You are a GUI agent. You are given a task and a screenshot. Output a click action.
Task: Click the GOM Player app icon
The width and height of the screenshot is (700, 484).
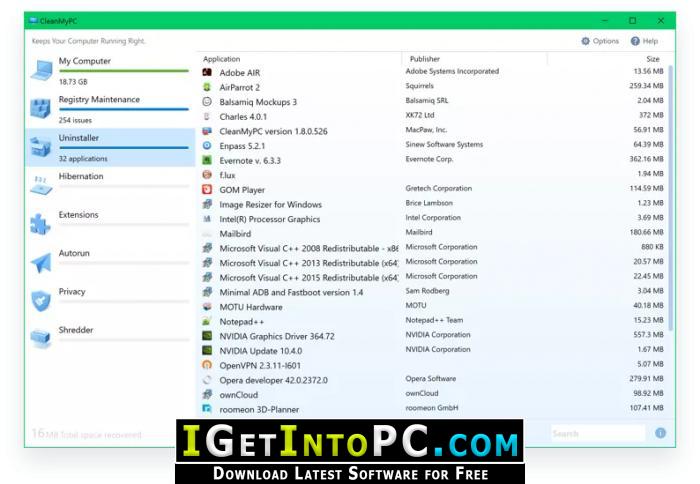(207, 190)
